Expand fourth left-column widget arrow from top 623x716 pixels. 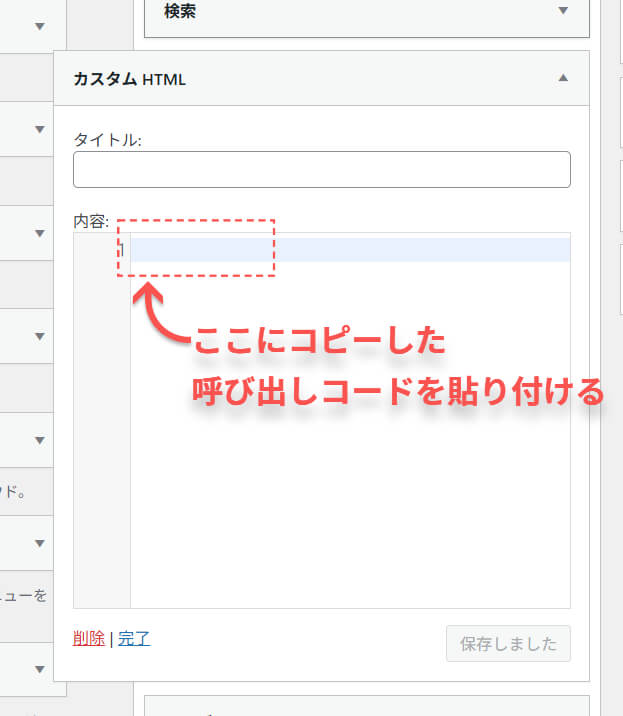point(40,336)
